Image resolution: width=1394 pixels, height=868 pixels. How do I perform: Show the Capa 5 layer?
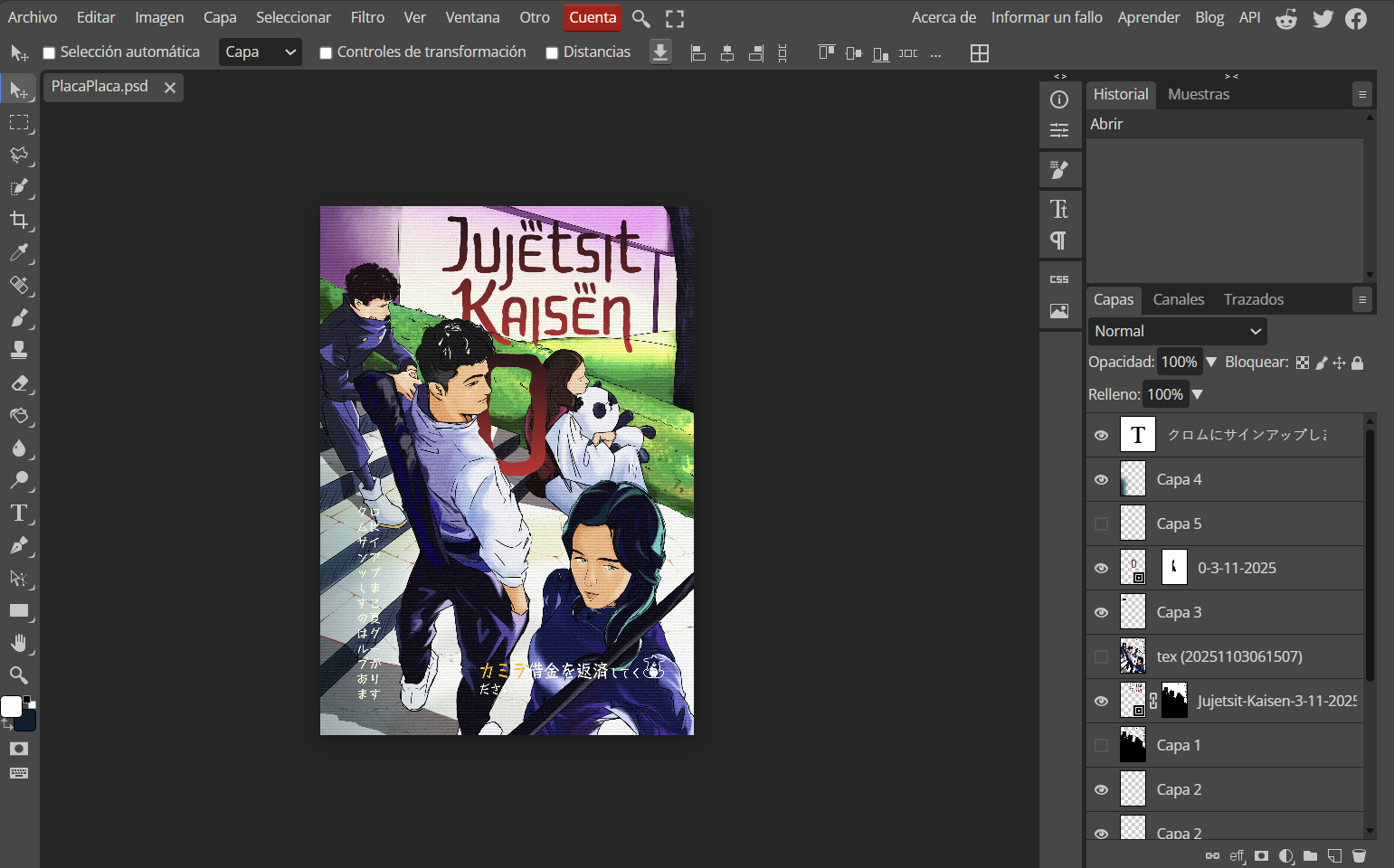[x=1101, y=524]
